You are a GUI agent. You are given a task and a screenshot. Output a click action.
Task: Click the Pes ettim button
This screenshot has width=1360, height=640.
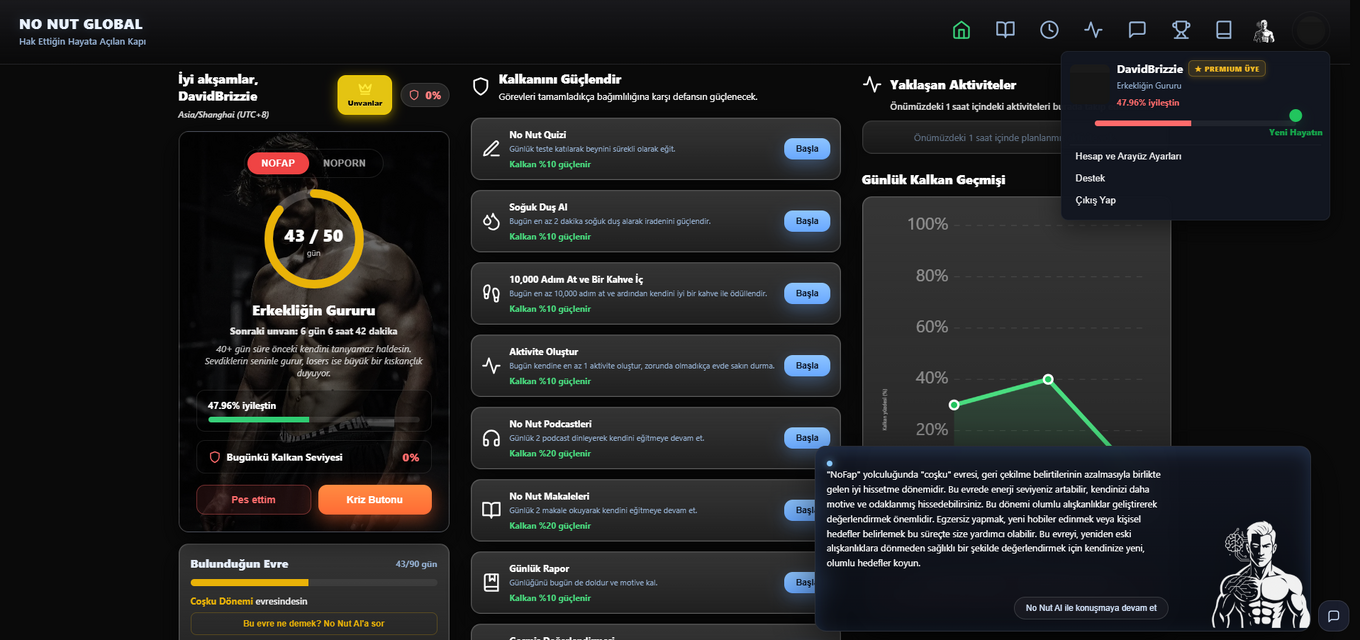click(x=254, y=500)
